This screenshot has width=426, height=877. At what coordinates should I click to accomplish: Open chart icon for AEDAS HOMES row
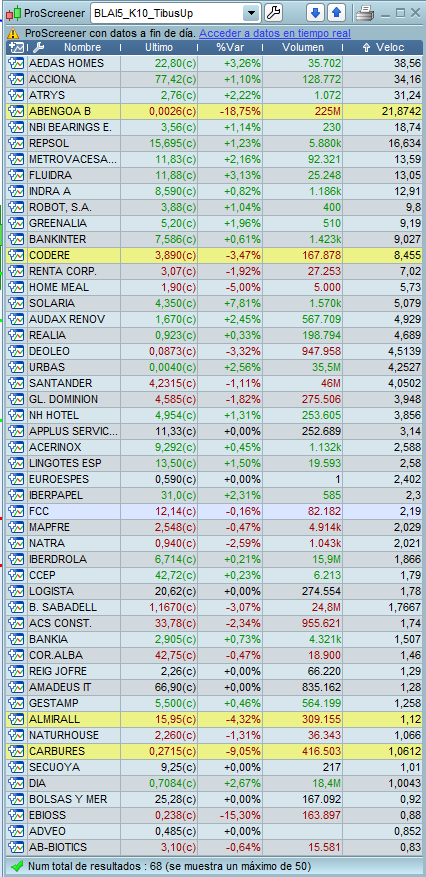(x=15, y=63)
